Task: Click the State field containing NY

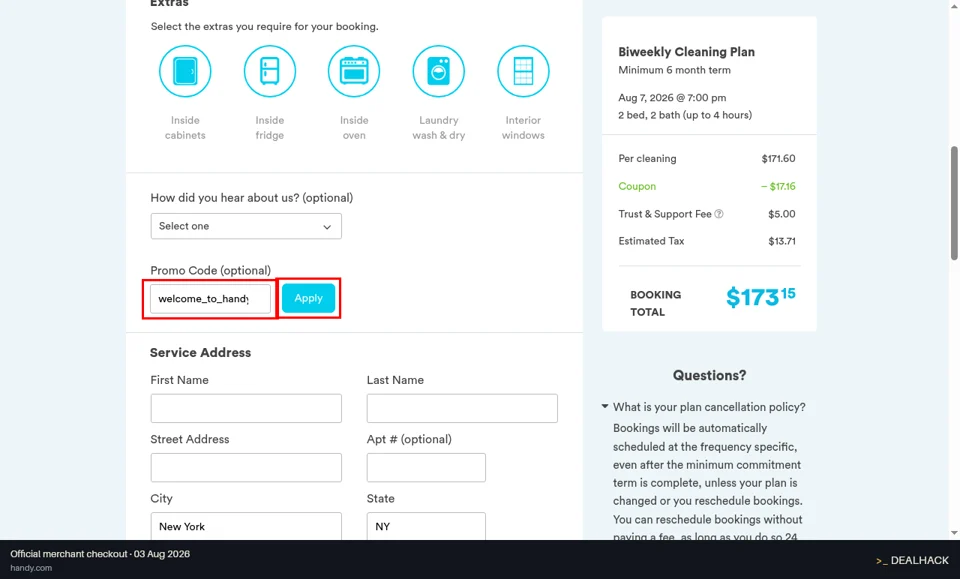Action: click(426, 526)
